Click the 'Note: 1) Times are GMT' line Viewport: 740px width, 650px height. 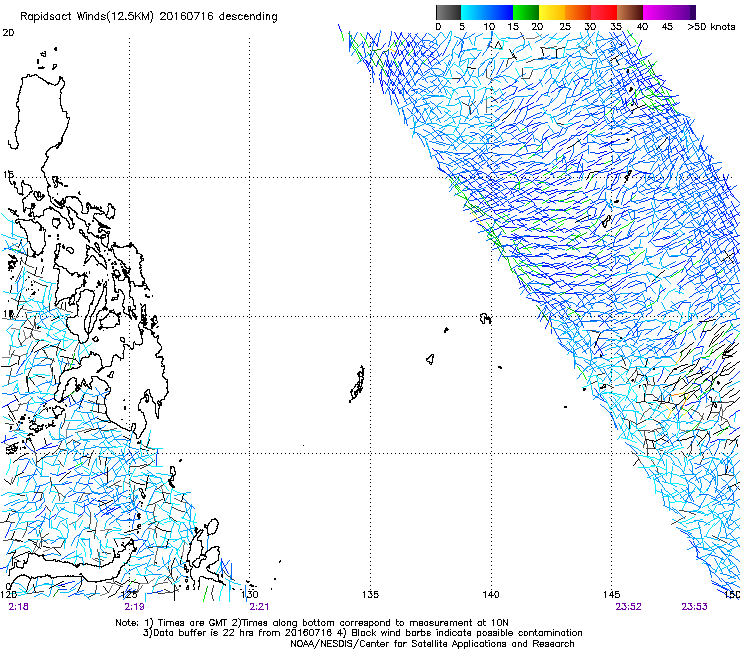tap(312, 623)
